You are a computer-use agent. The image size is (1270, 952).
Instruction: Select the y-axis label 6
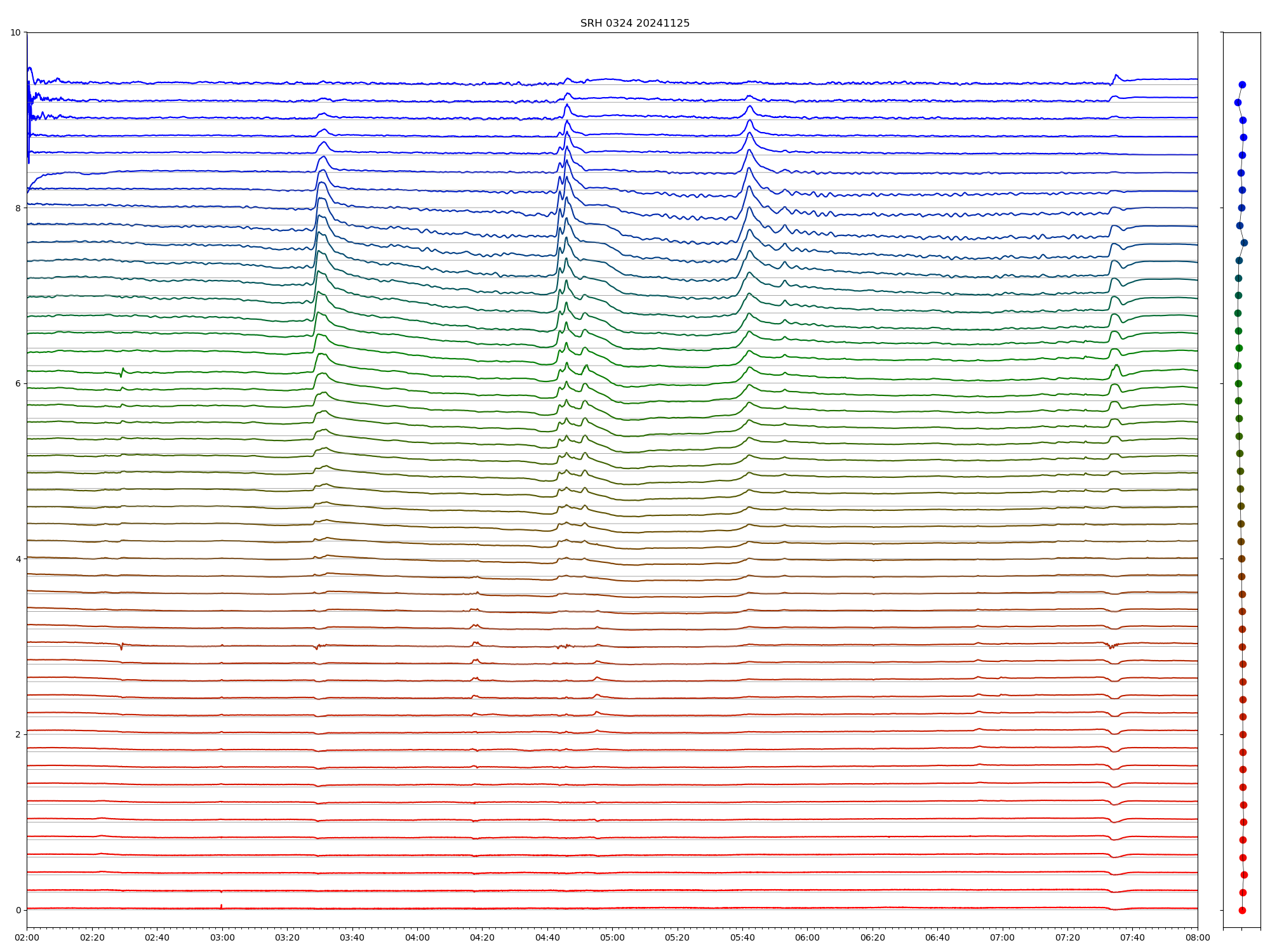(x=18, y=383)
